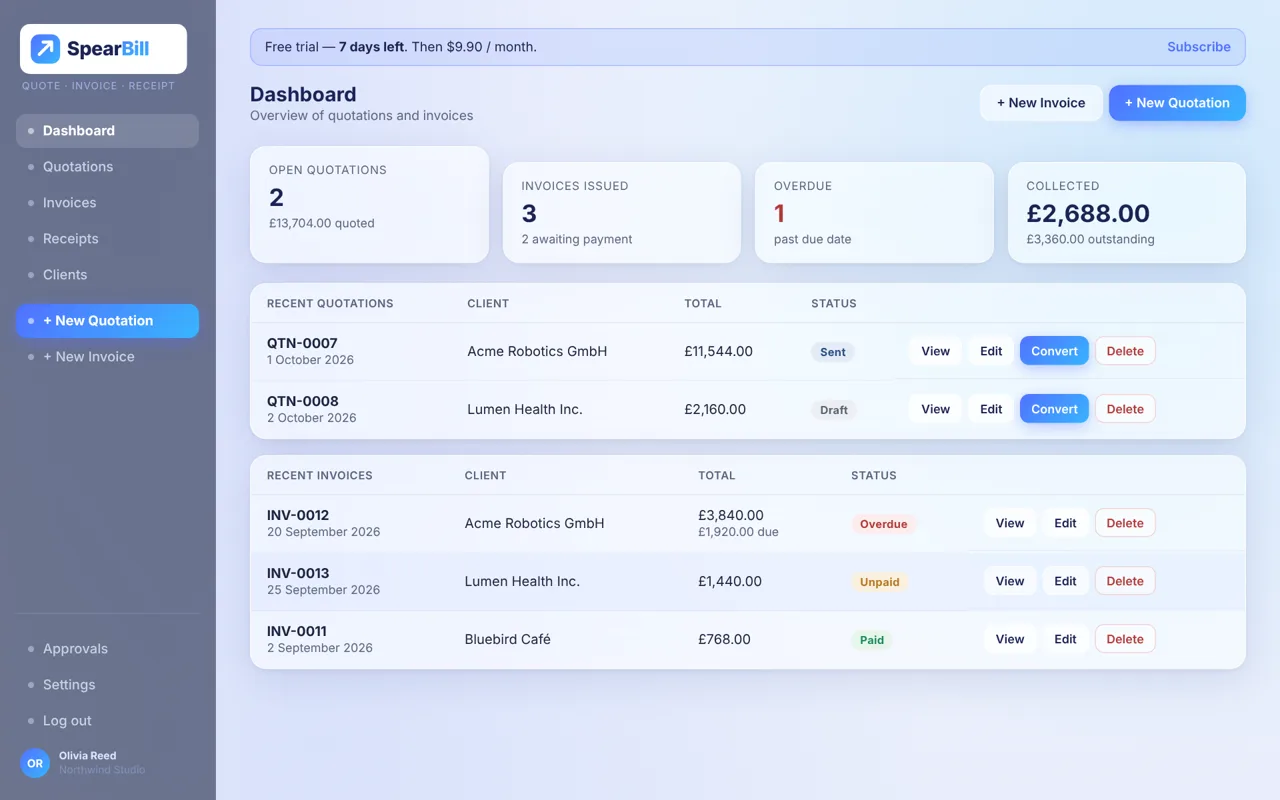This screenshot has width=1280, height=800.
Task: Click Subscribe link in trial banner
Action: point(1199,47)
